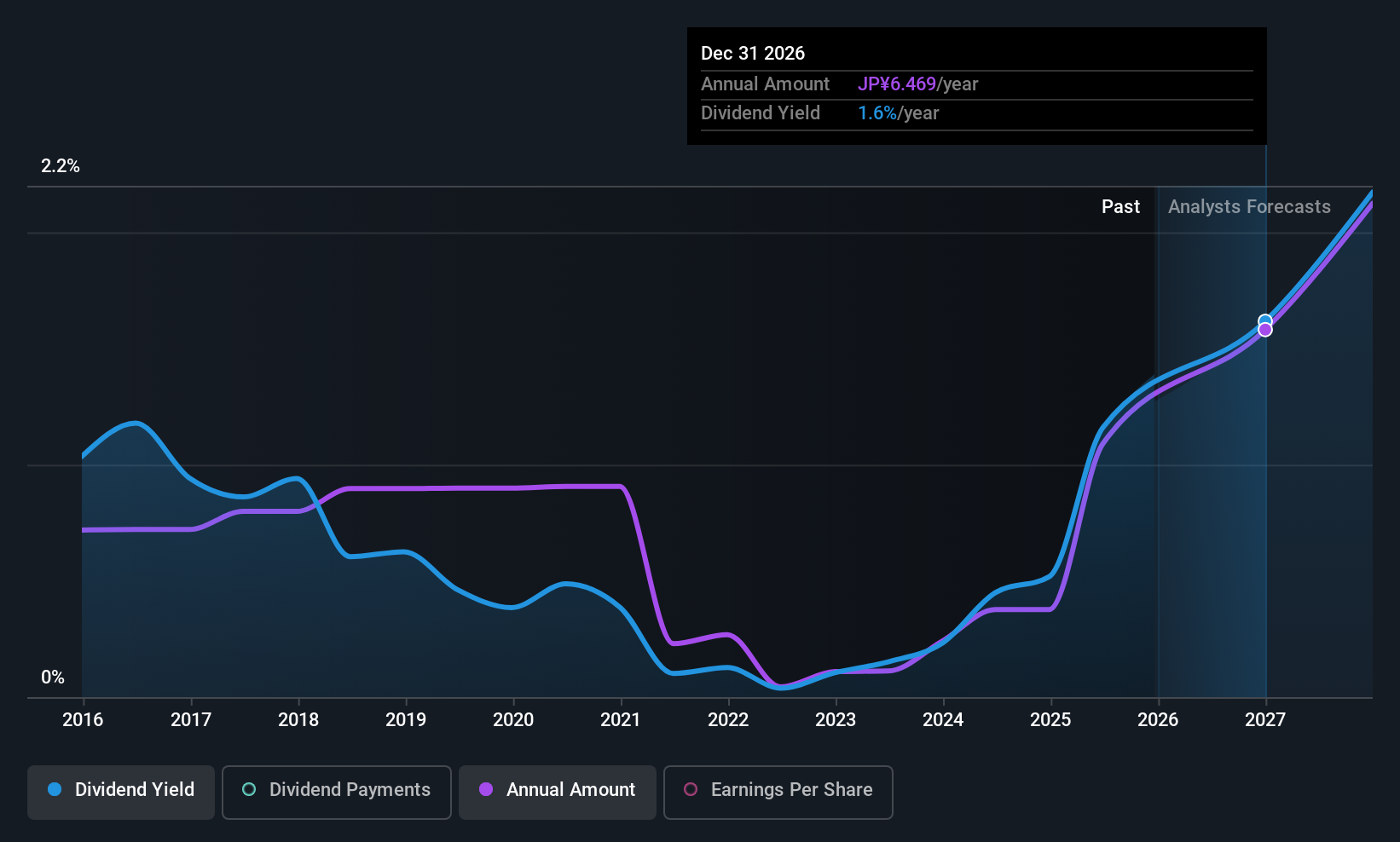Click the 0% y-axis label
The height and width of the screenshot is (842, 1400).
pyautogui.click(x=53, y=678)
